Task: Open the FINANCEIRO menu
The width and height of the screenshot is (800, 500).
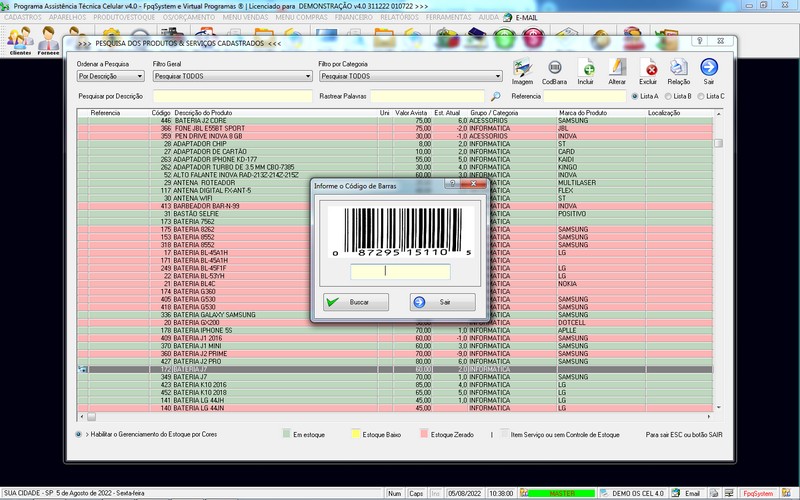Action: tap(354, 17)
